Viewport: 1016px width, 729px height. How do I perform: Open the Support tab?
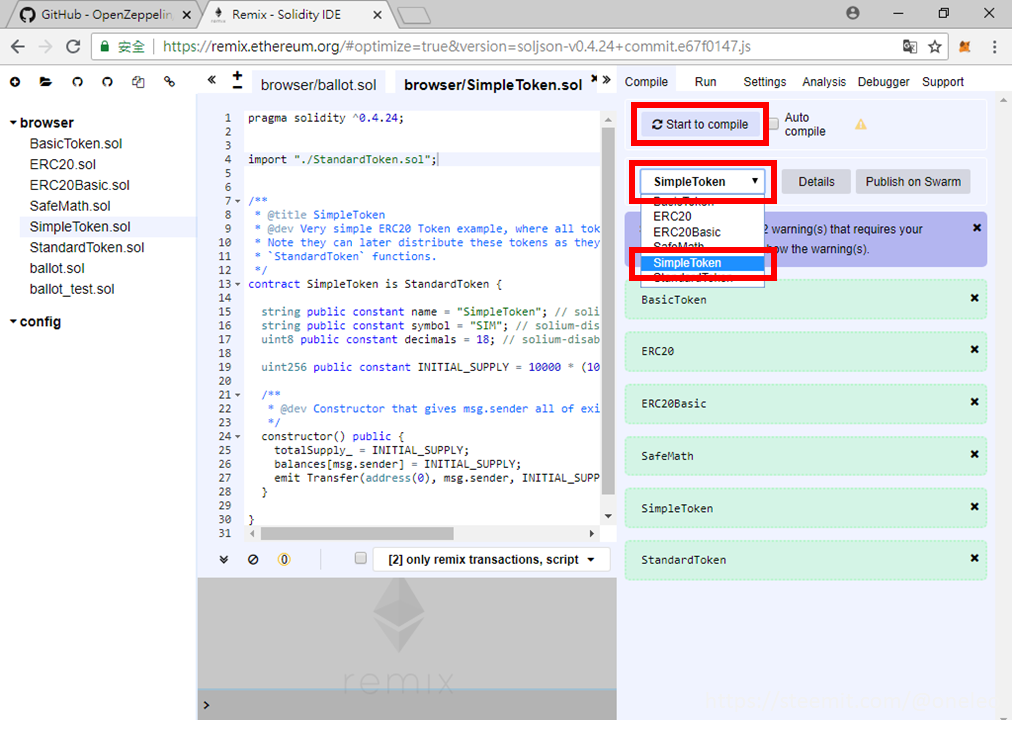click(943, 82)
